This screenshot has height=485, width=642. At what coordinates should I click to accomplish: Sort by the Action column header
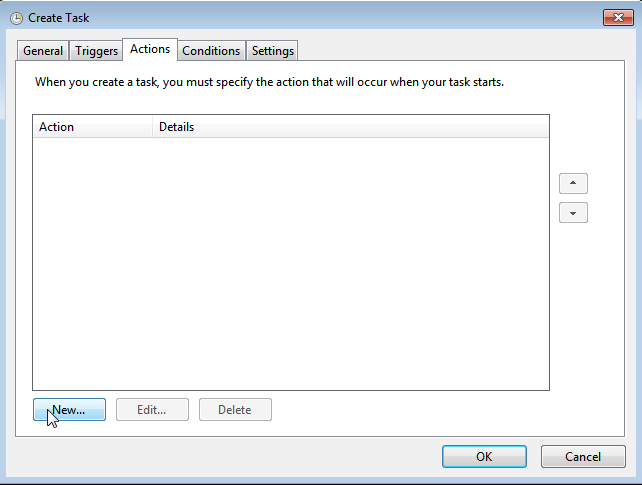pyautogui.click(x=93, y=127)
